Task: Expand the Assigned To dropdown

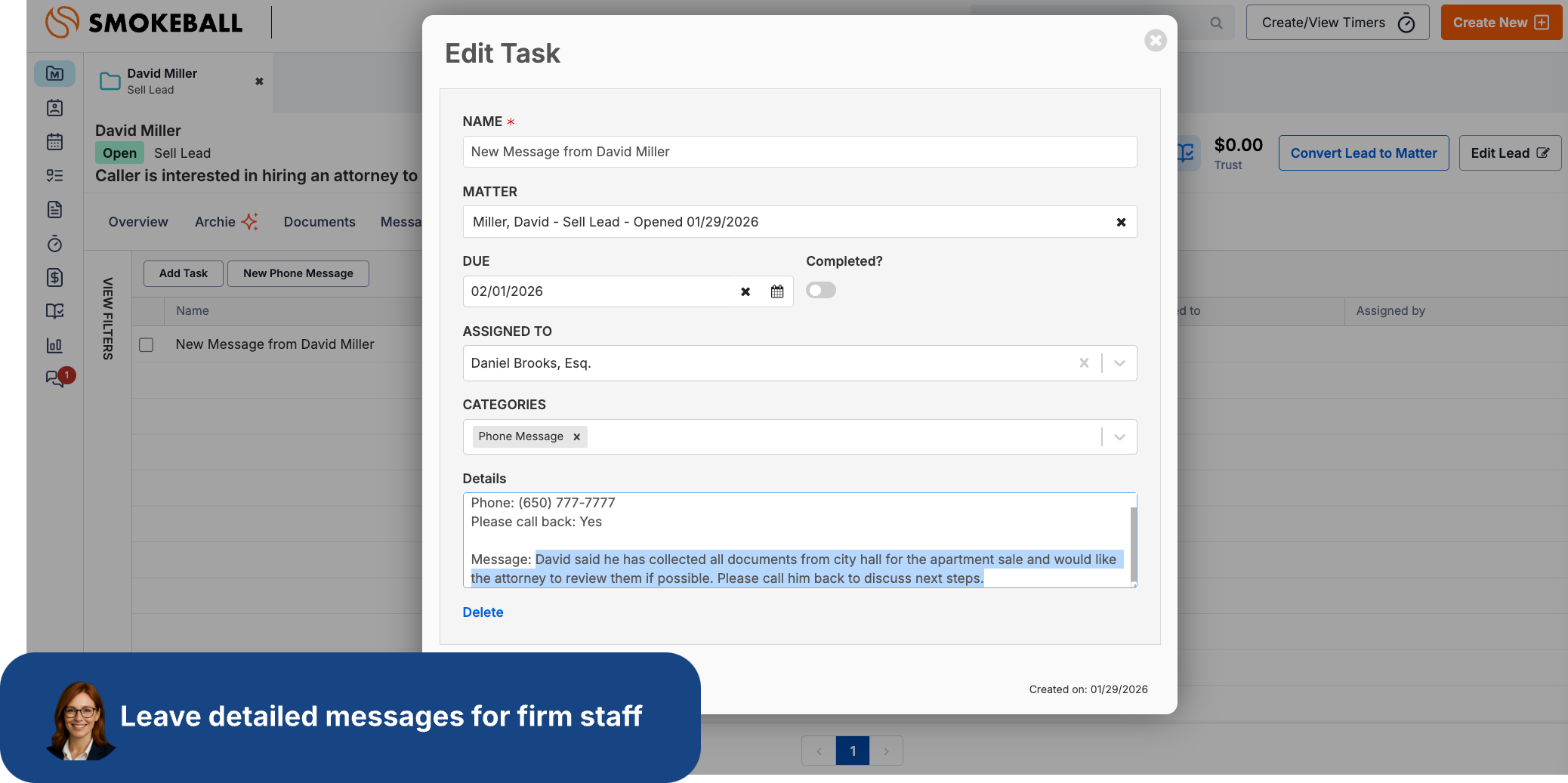Action: tap(1119, 363)
